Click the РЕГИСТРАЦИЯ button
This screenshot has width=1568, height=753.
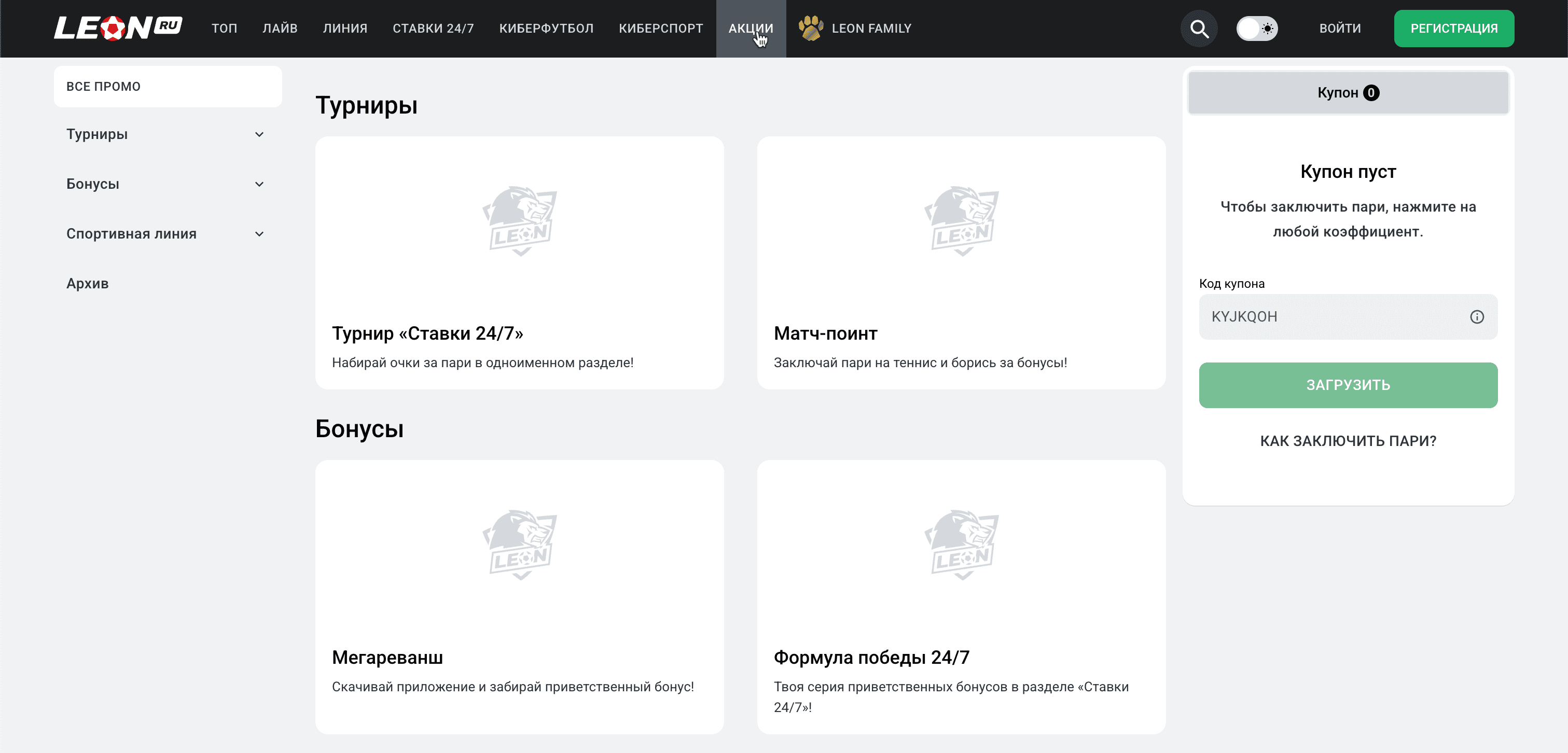coord(1453,29)
